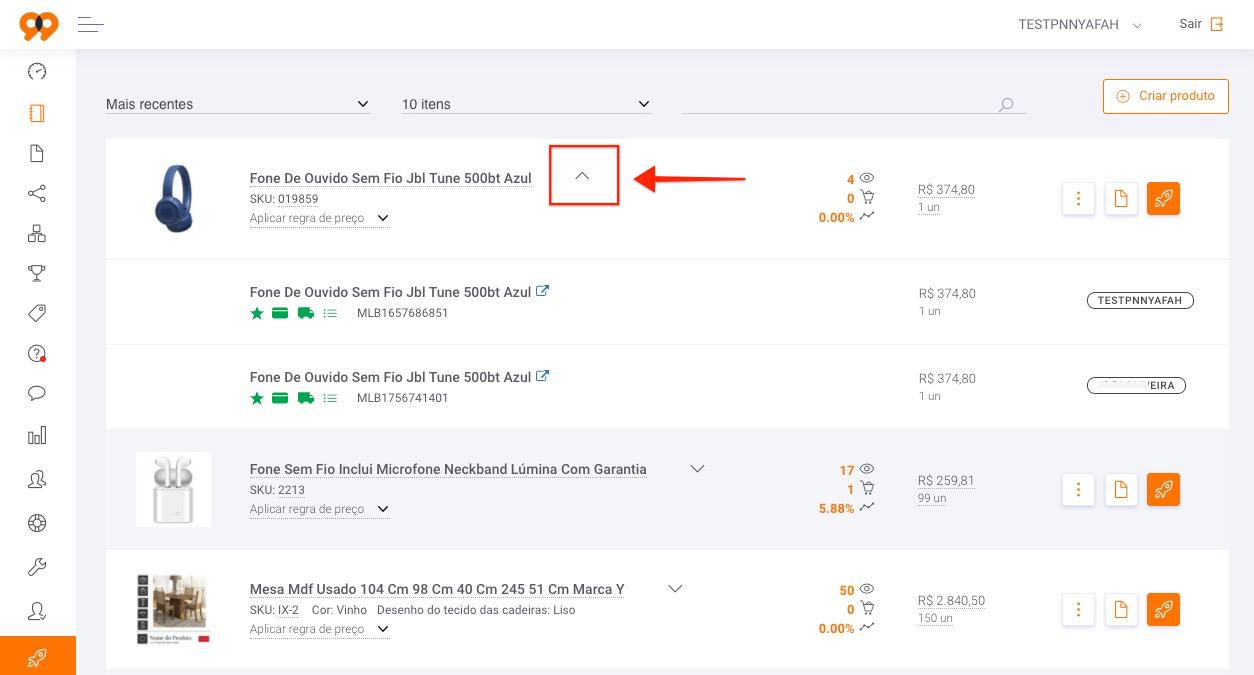Image resolution: width=1254 pixels, height=675 pixels.
Task: Click the listing ID MLB1657686851
Action: [x=402, y=313]
